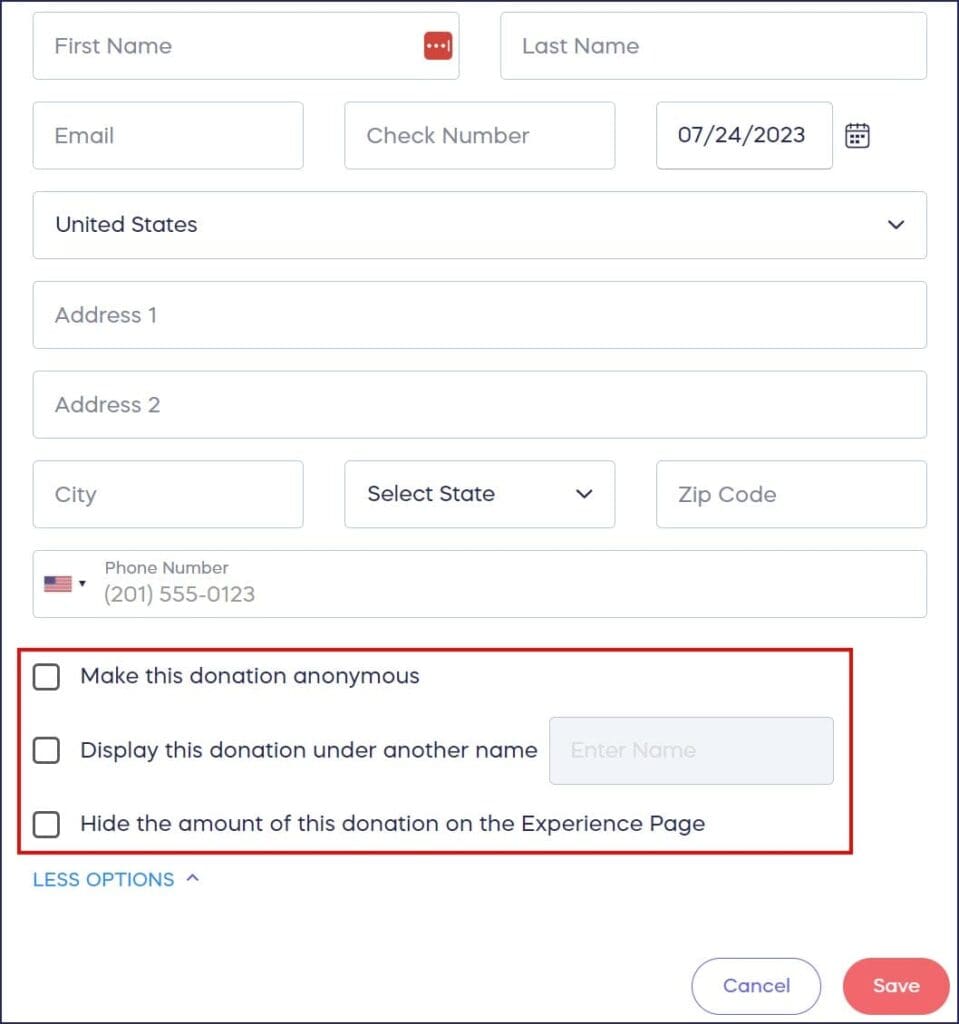Open the calendar date picker icon
959x1024 pixels.
pos(857,135)
